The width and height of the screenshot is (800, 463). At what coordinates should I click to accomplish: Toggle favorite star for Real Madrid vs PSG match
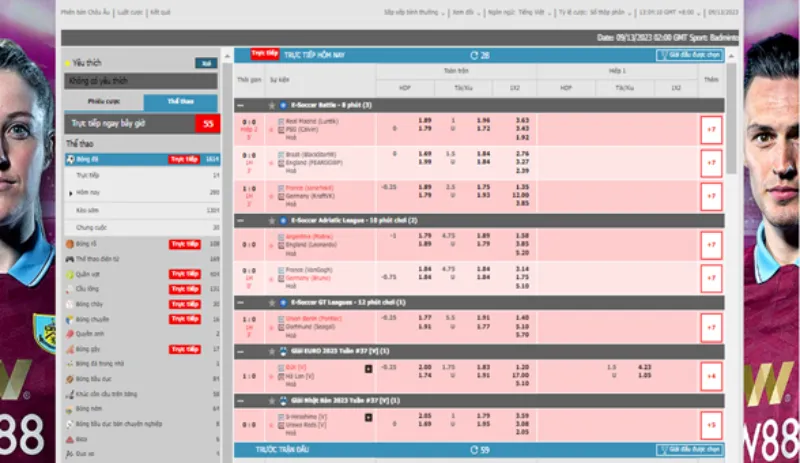[x=271, y=130]
